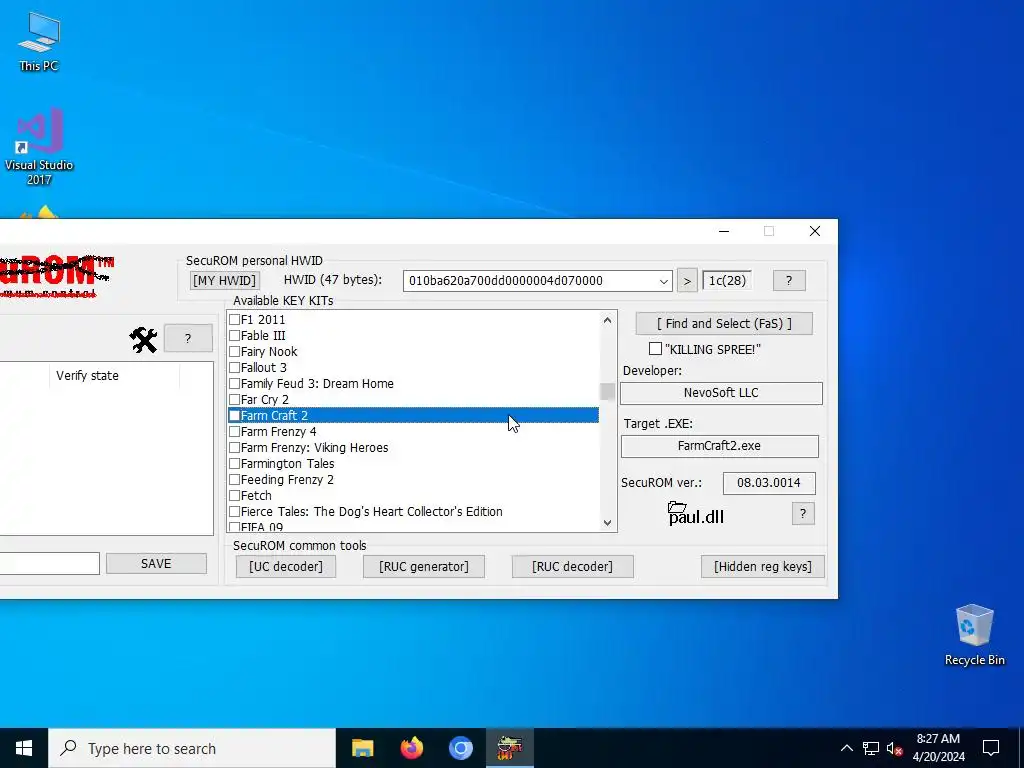Enable the Fallout 3 checkbox

[x=234, y=368]
